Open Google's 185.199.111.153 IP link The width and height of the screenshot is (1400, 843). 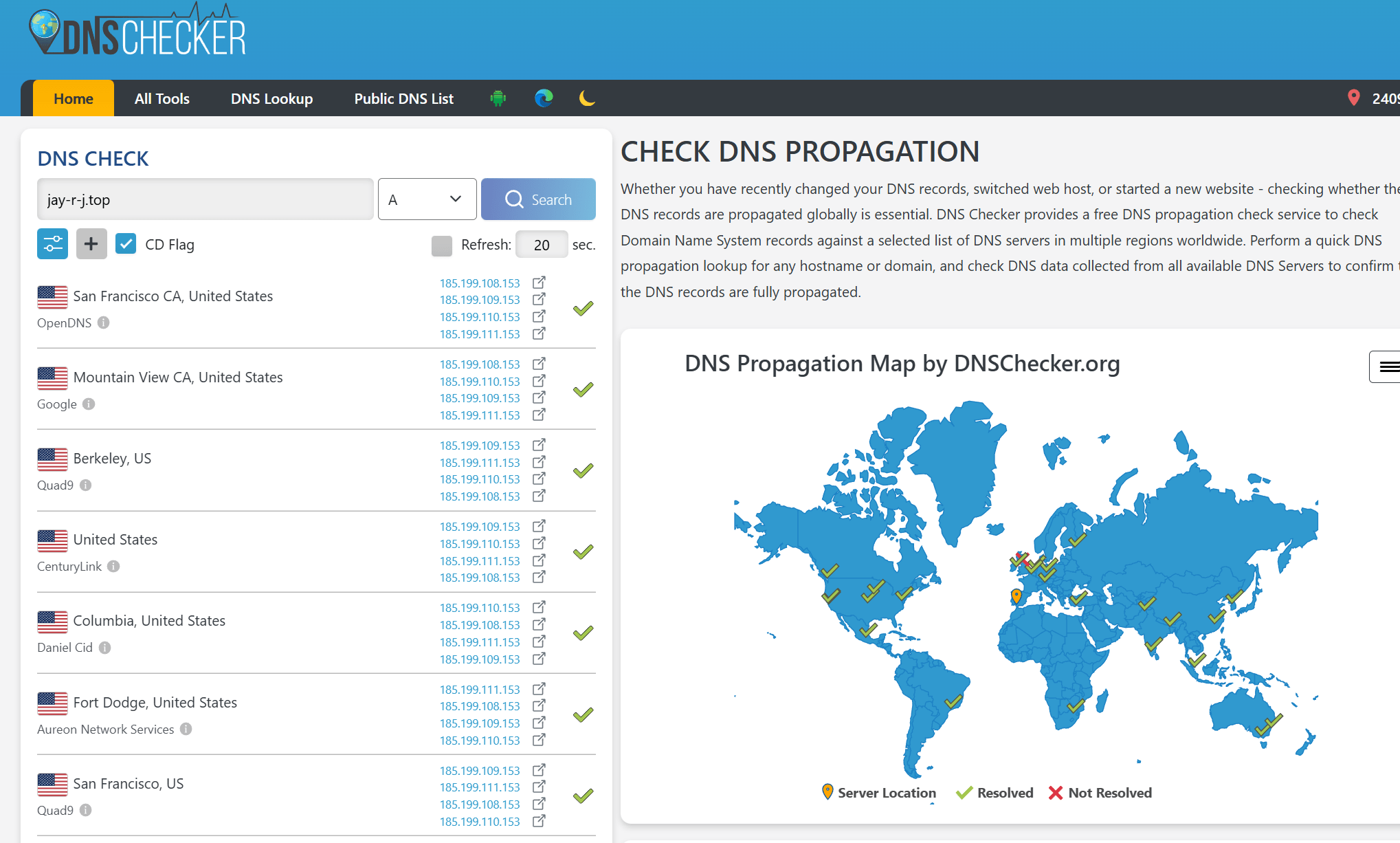pyautogui.click(x=480, y=415)
